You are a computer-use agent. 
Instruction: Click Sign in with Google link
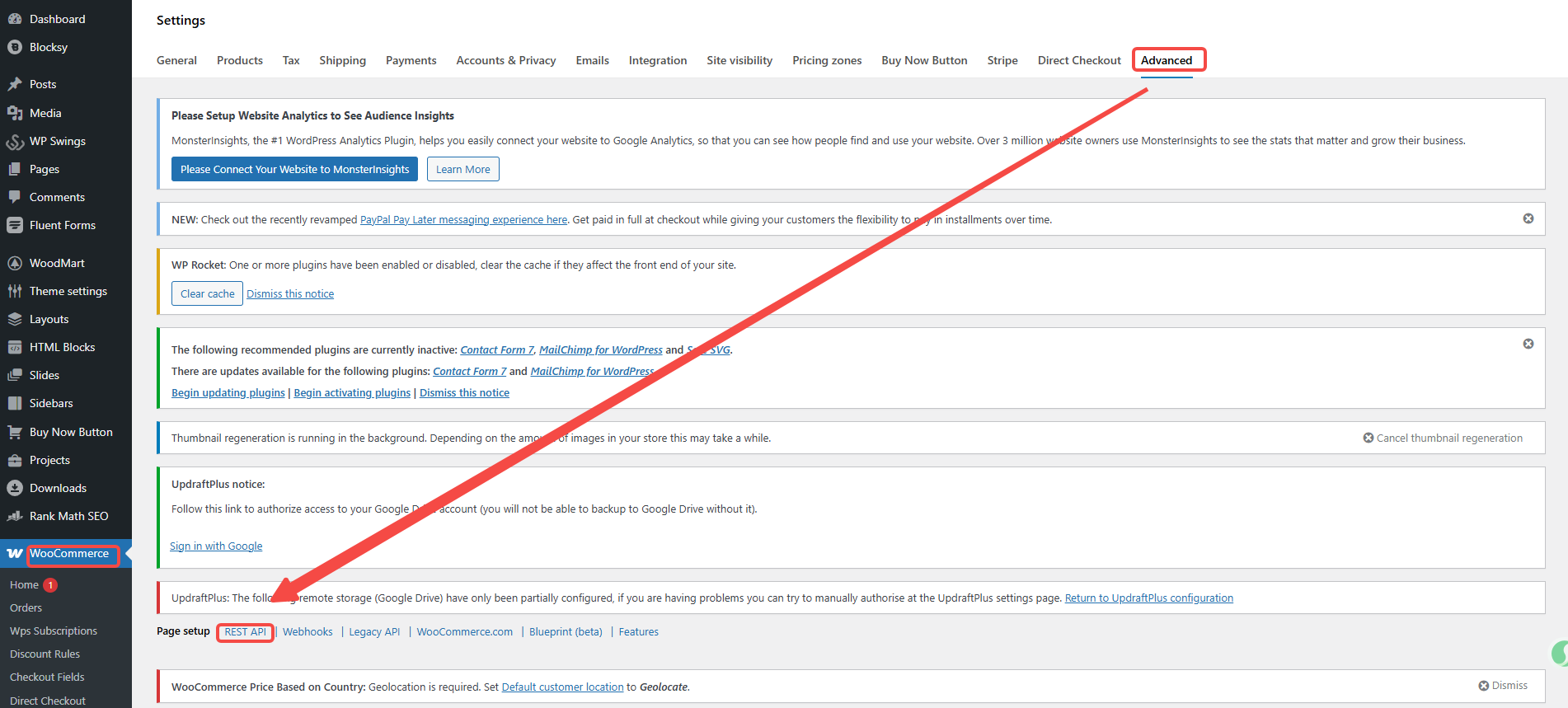(x=216, y=546)
